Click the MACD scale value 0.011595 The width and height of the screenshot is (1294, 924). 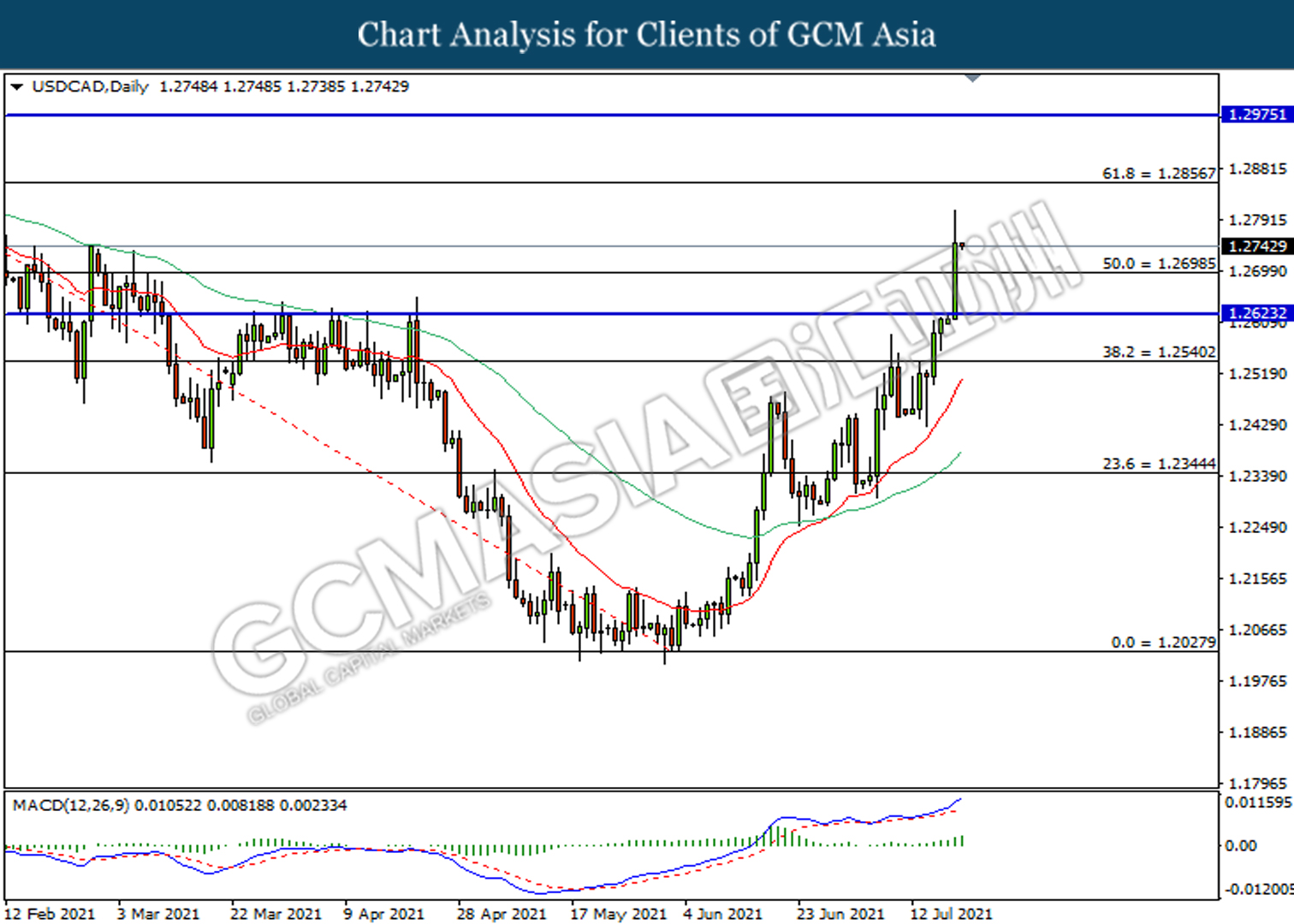click(1258, 803)
